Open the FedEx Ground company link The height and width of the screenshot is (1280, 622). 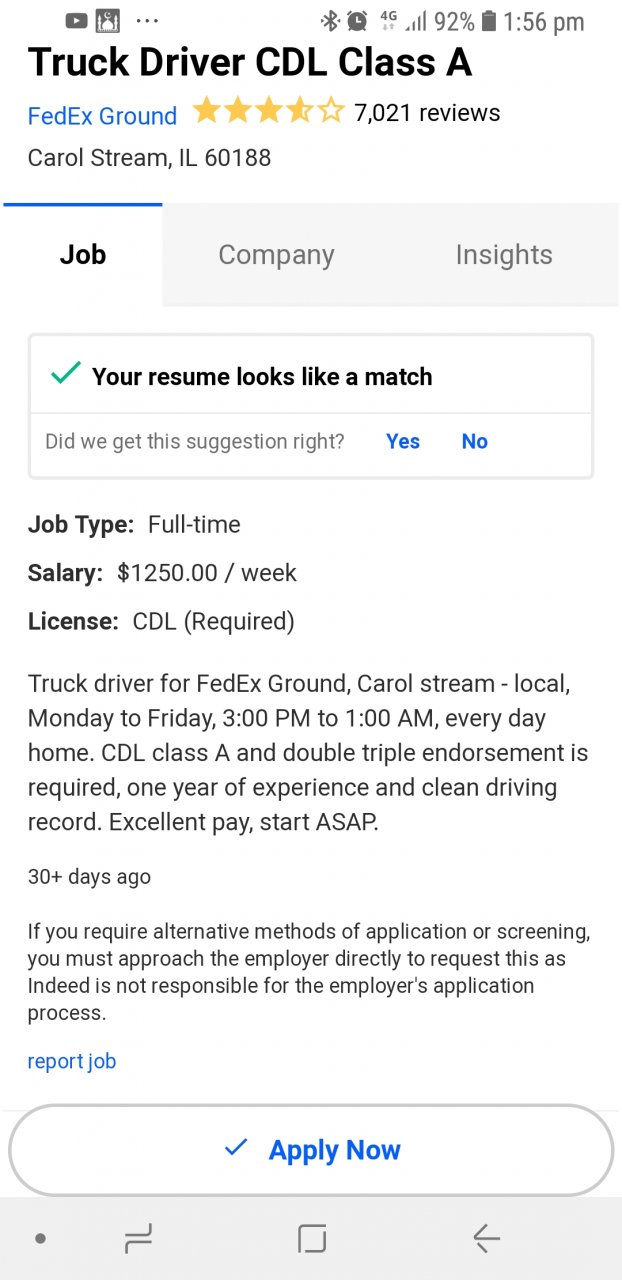pyautogui.click(x=102, y=116)
